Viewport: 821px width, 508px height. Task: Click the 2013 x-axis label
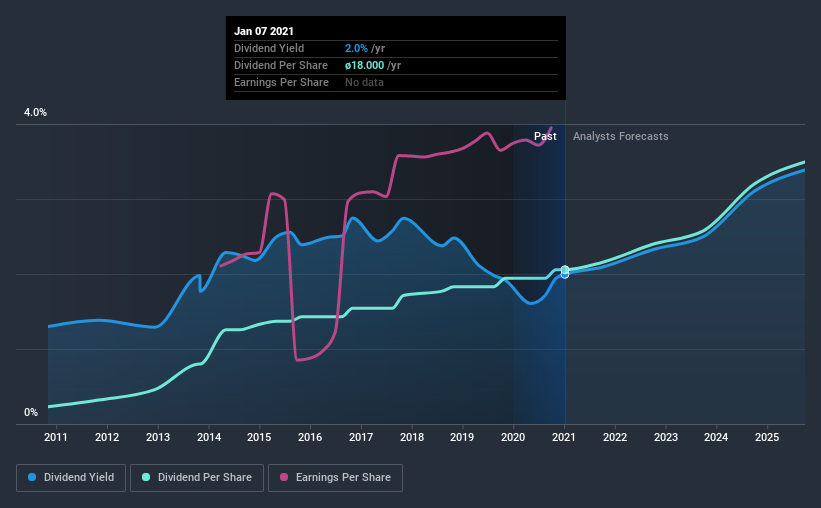pyautogui.click(x=158, y=437)
